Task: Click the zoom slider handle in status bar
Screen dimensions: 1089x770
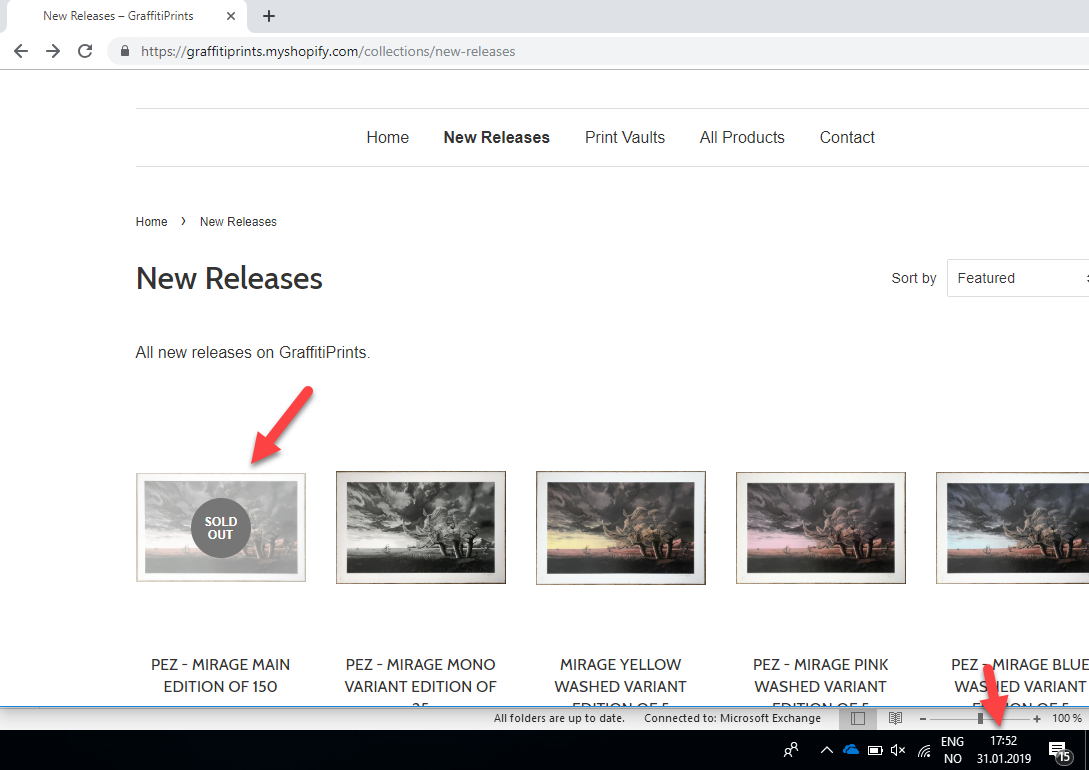Action: (x=980, y=718)
